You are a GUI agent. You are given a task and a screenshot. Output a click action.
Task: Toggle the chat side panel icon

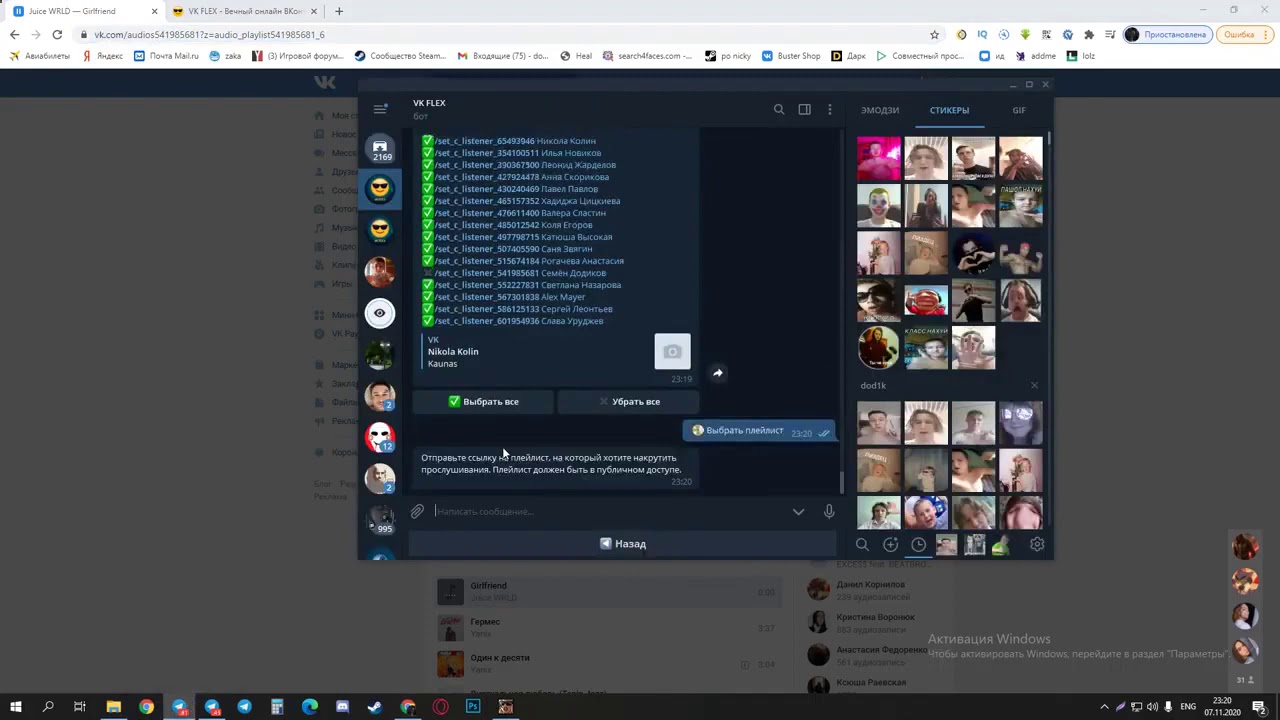coord(804,110)
